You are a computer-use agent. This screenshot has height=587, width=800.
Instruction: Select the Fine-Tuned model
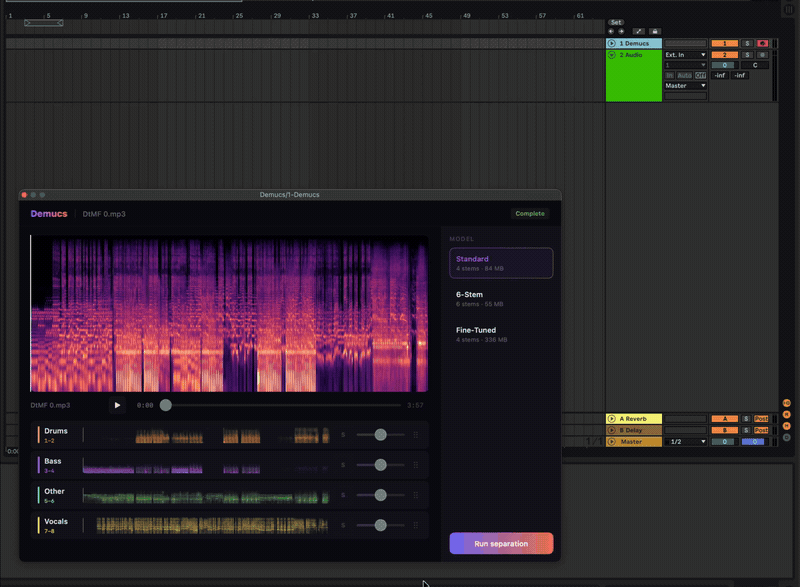coord(501,335)
